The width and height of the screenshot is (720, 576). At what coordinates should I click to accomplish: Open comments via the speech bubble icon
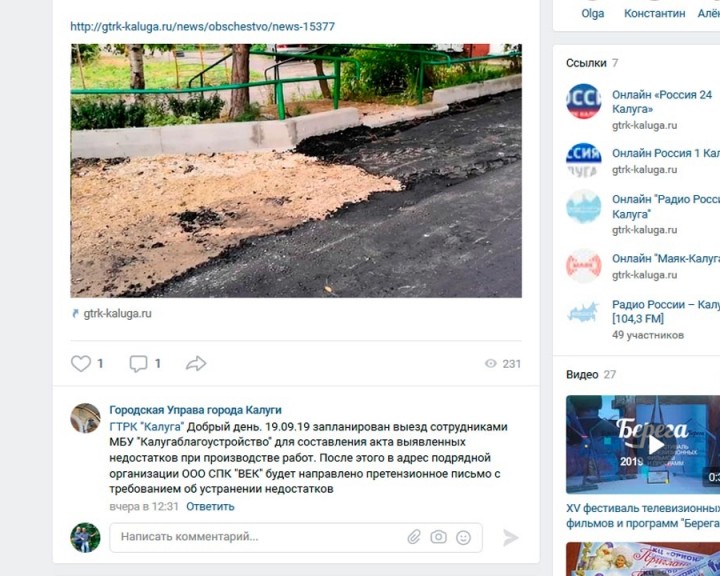[138, 364]
